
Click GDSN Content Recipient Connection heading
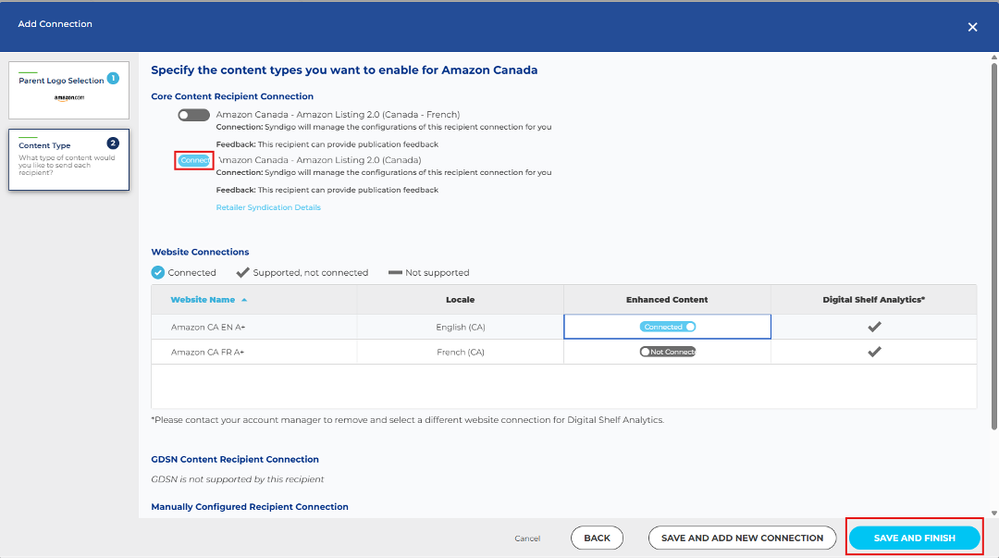[x=234, y=460]
